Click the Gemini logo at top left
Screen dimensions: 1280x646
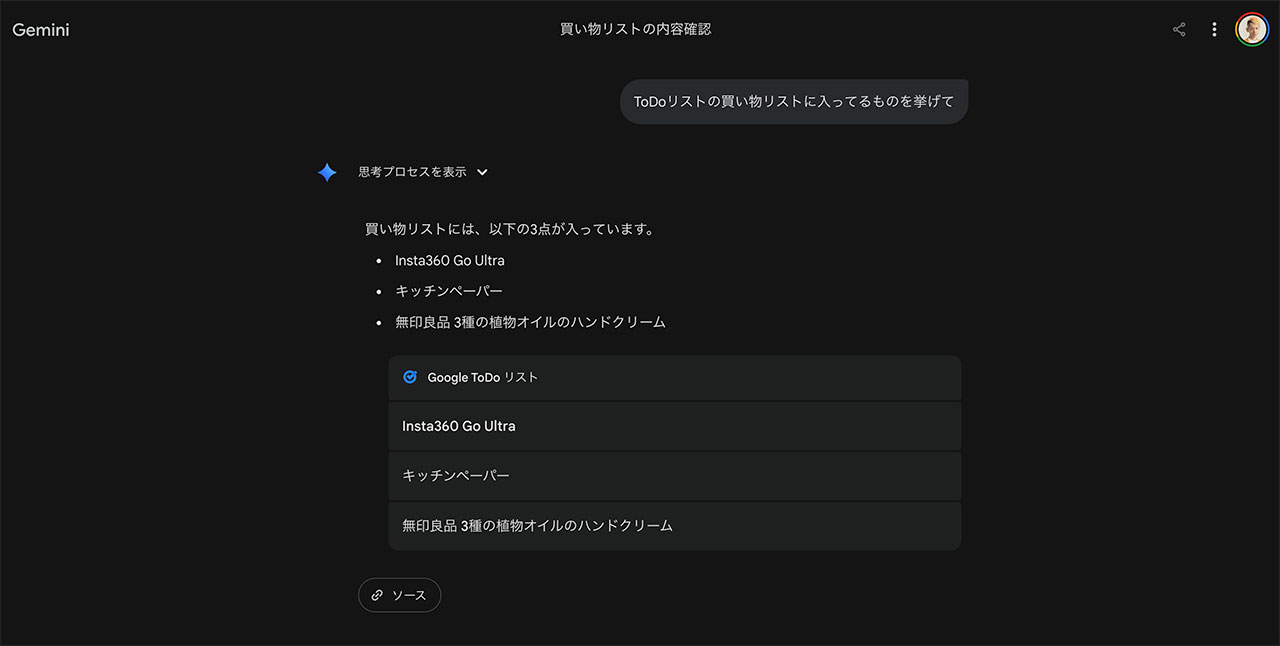click(x=41, y=30)
